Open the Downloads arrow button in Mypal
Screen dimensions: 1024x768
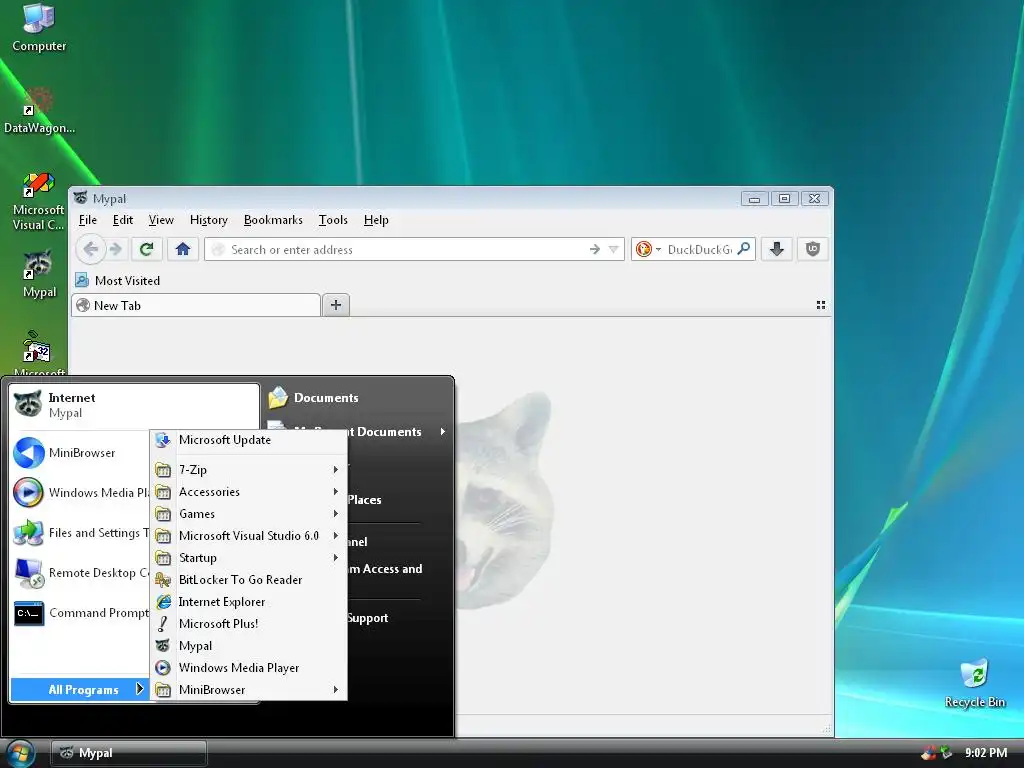776,249
